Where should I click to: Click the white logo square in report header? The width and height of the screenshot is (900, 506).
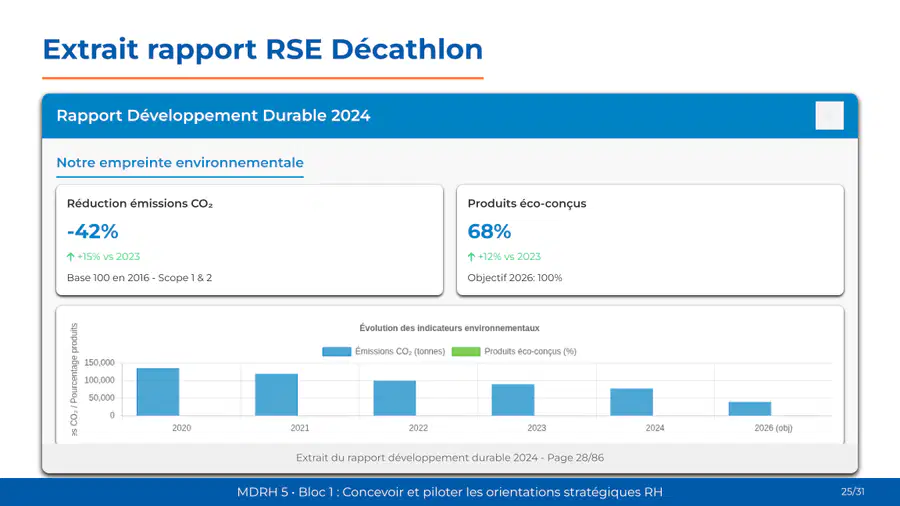click(829, 115)
